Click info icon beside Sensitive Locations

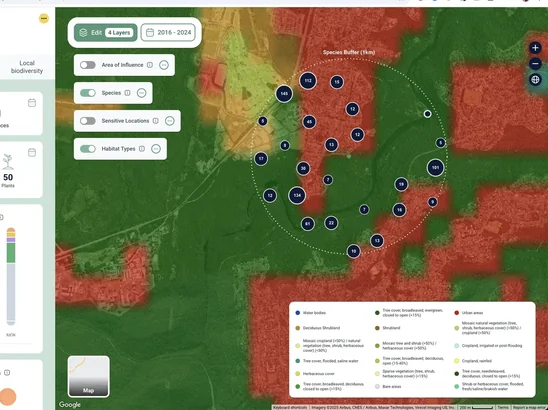pos(156,121)
